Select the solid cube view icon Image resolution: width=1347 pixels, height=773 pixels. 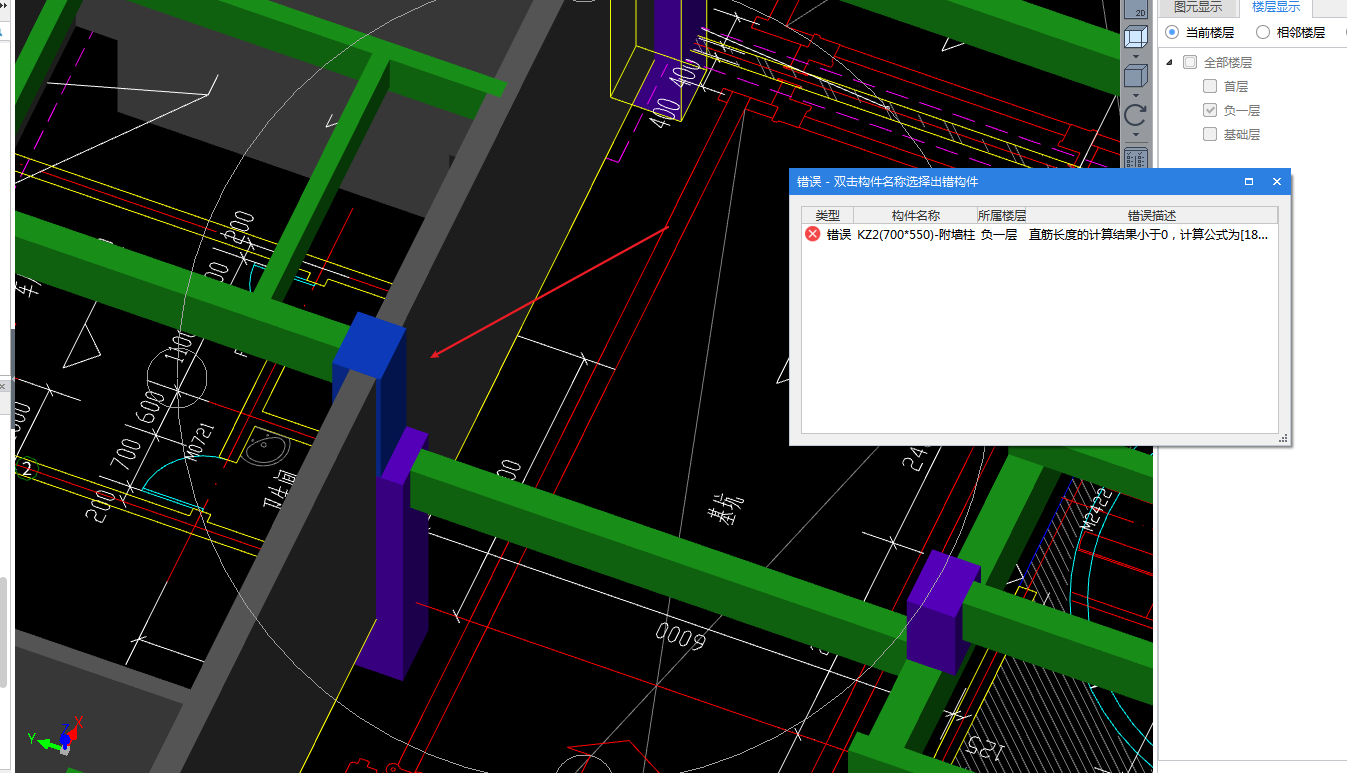1136,76
